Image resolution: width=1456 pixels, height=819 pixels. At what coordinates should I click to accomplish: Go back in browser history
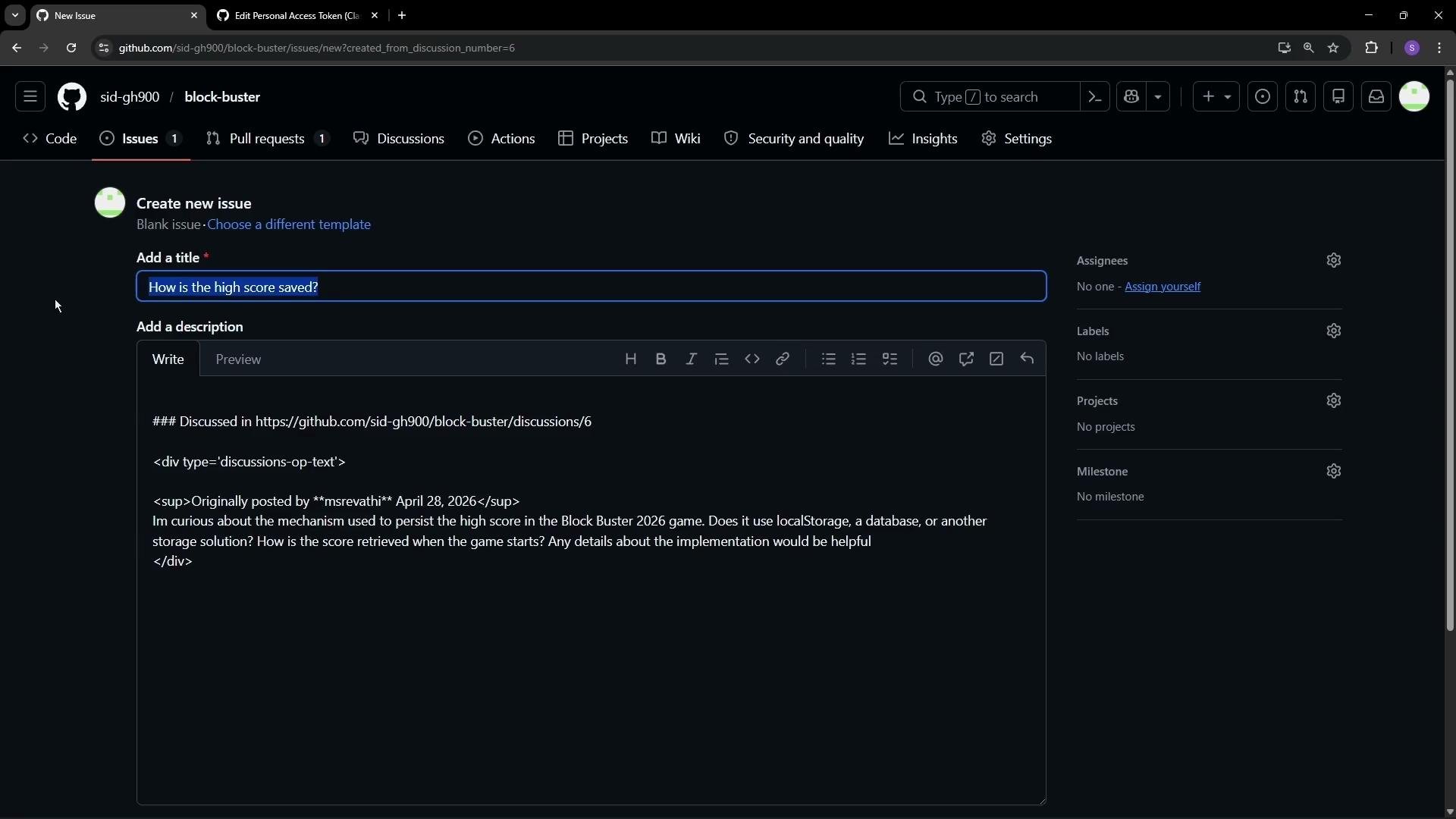tap(17, 48)
